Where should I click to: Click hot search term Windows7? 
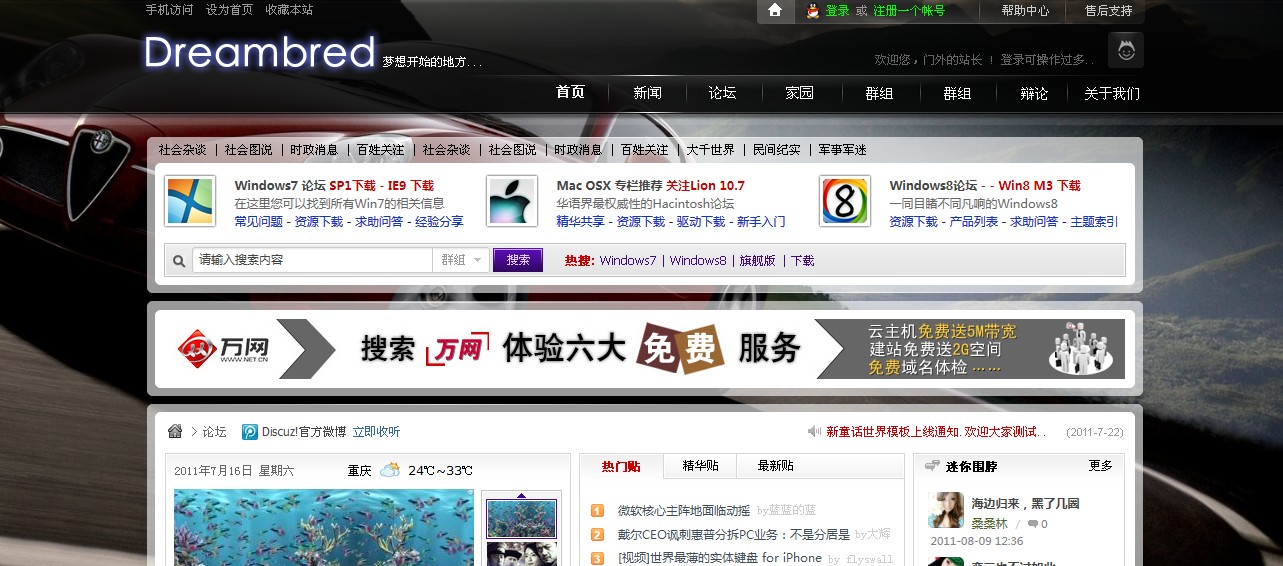[628, 261]
